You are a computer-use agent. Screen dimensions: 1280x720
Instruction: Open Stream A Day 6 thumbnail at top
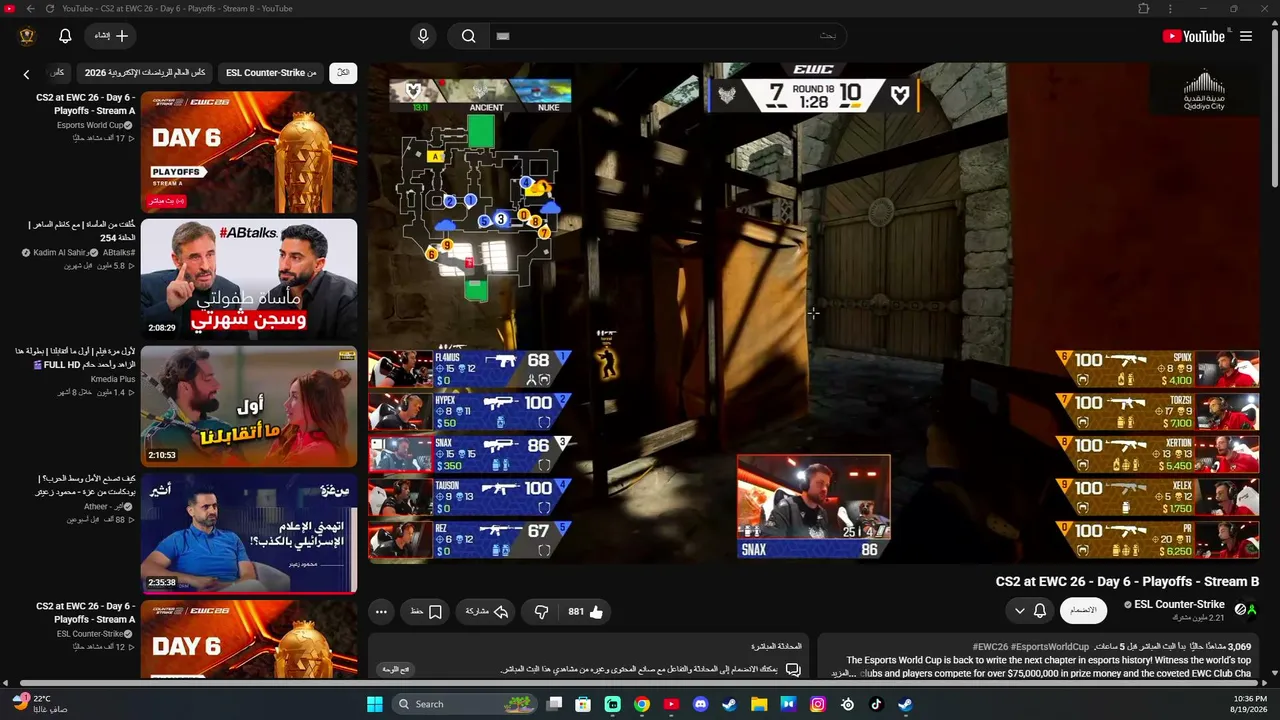coord(249,151)
